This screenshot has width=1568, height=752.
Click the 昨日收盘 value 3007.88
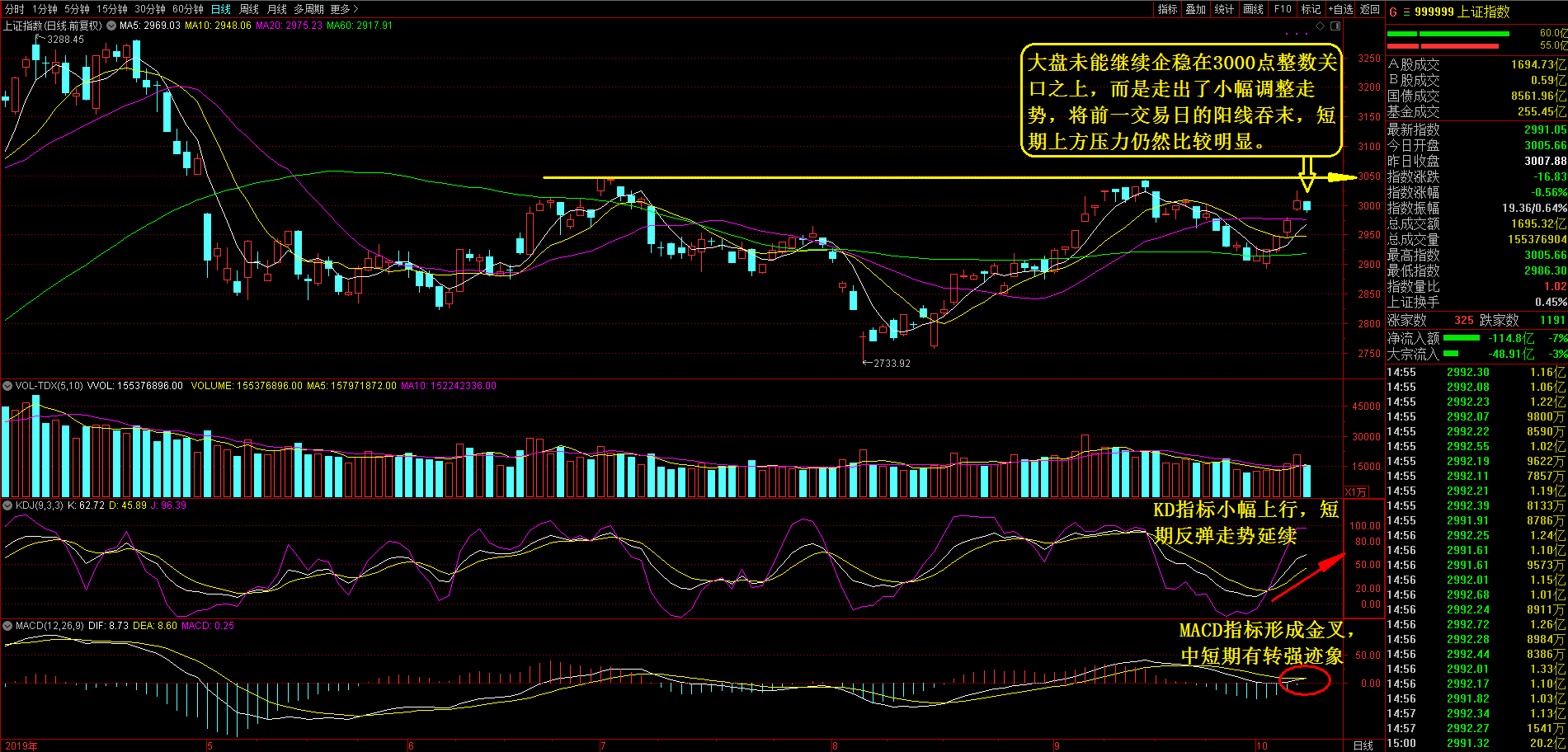coord(1545,161)
